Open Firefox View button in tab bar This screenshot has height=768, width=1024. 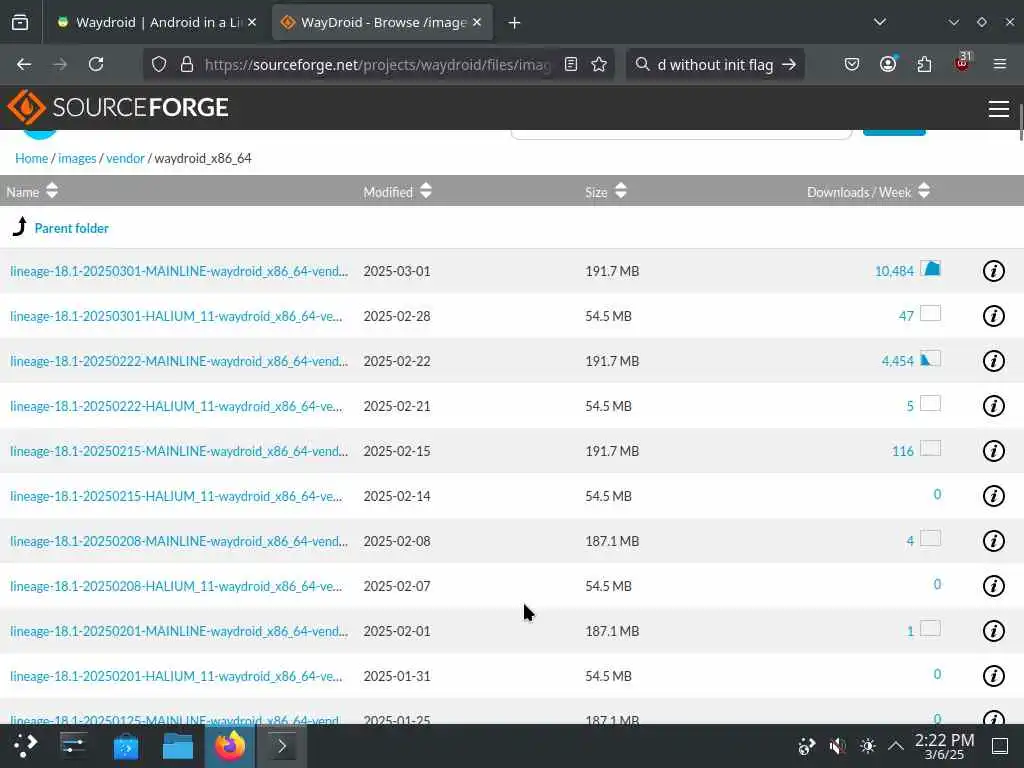click(x=20, y=23)
